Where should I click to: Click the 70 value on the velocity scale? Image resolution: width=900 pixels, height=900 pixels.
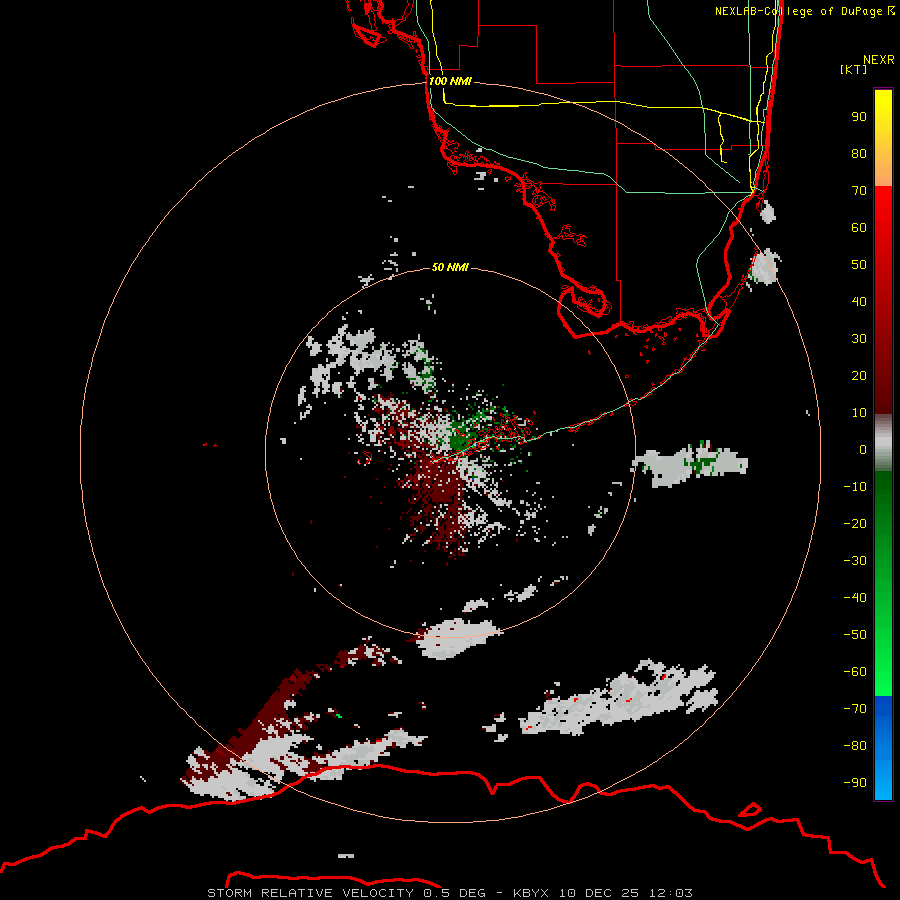click(x=859, y=191)
